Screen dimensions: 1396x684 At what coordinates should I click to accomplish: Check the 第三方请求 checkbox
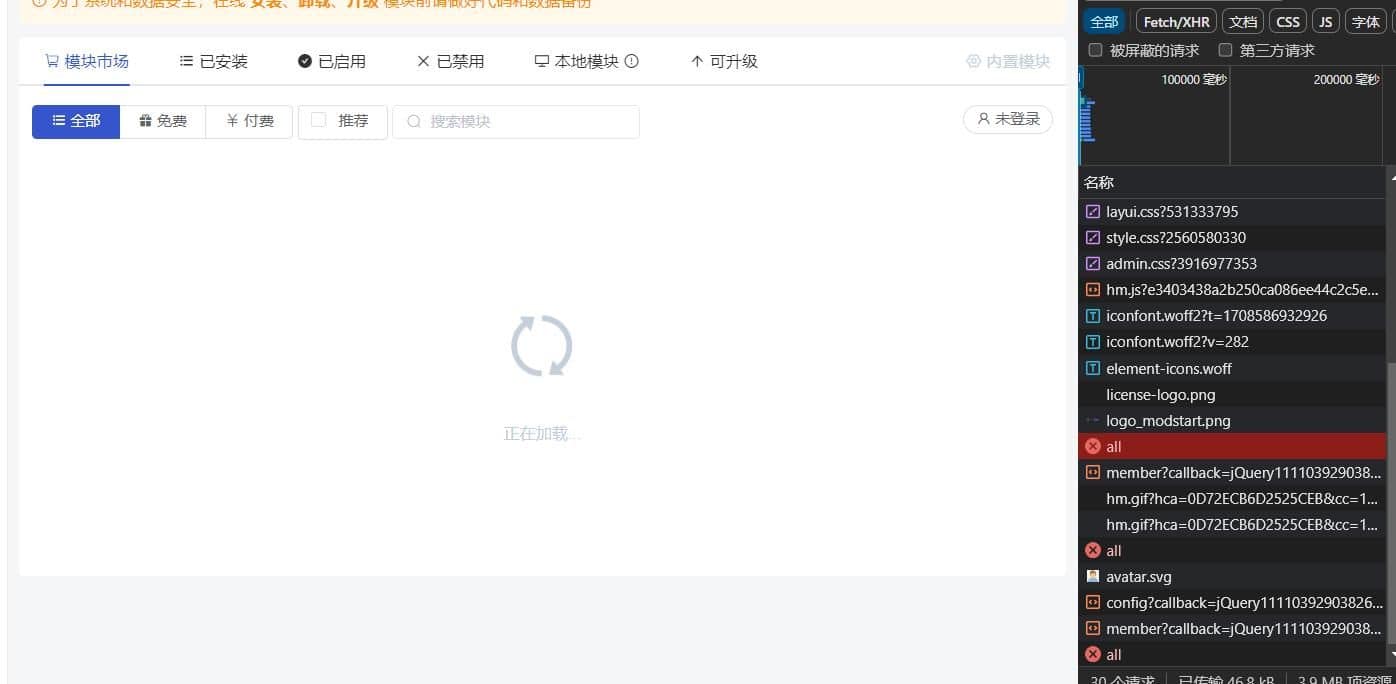1225,50
